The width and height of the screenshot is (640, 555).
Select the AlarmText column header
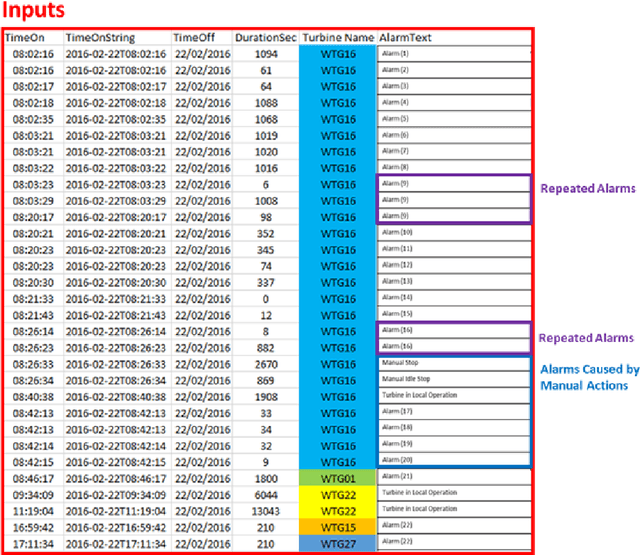pyautogui.click(x=405, y=38)
